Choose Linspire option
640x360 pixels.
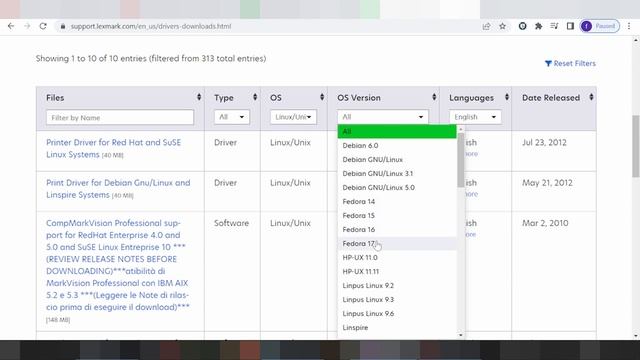point(397,327)
